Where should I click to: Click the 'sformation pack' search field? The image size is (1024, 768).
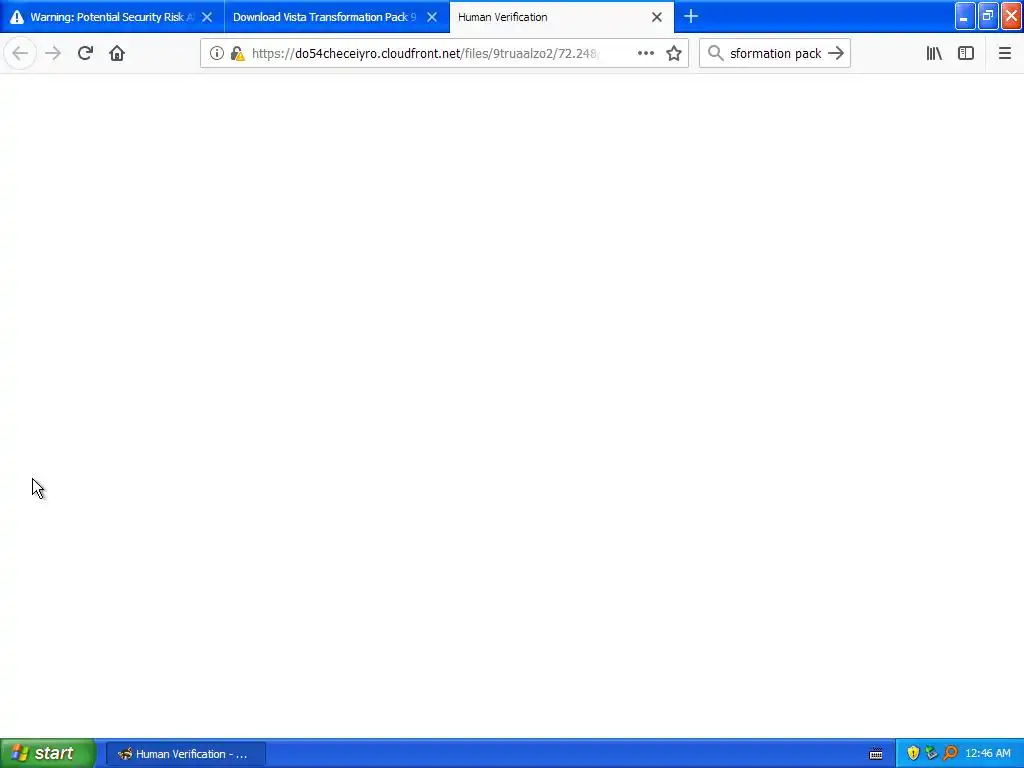[x=775, y=53]
